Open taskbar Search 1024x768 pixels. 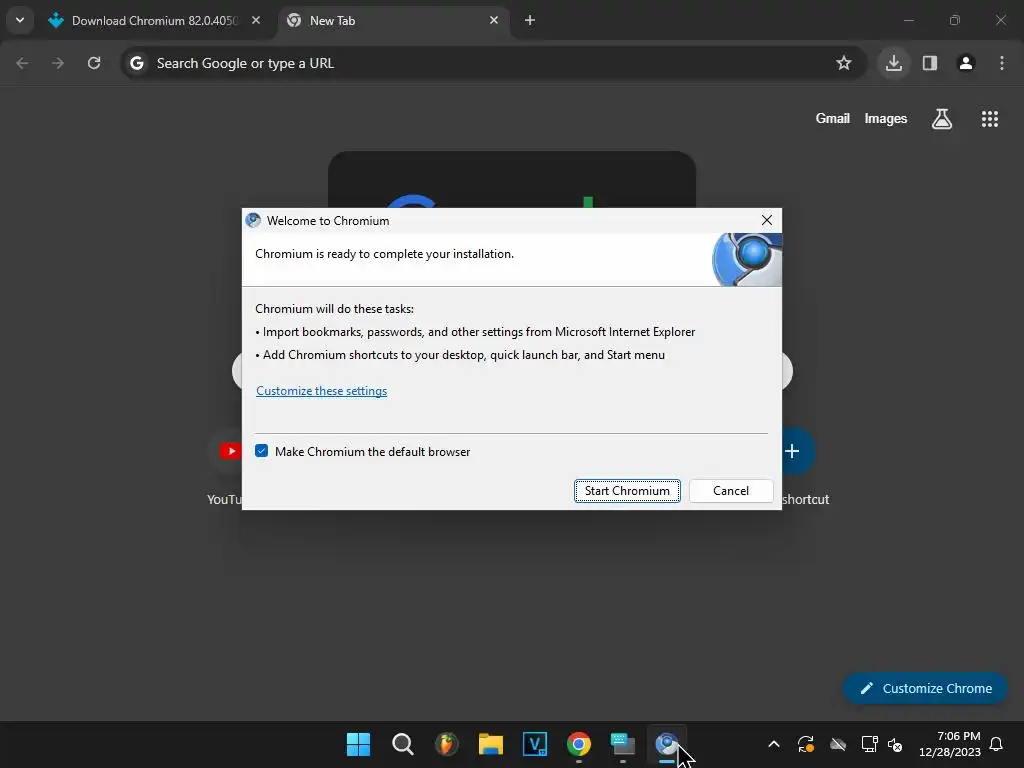click(x=402, y=744)
